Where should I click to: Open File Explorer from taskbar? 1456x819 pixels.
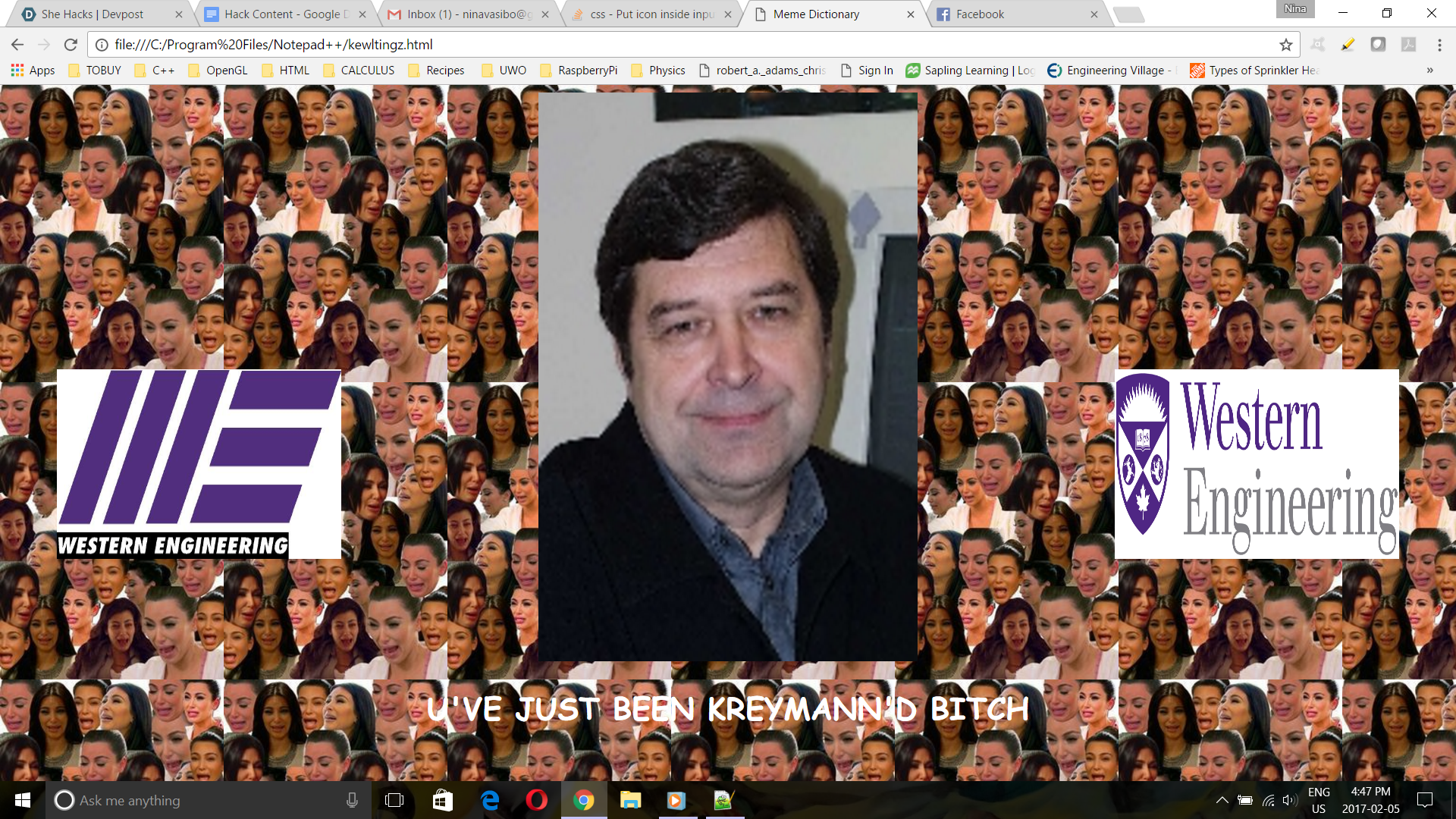630,800
